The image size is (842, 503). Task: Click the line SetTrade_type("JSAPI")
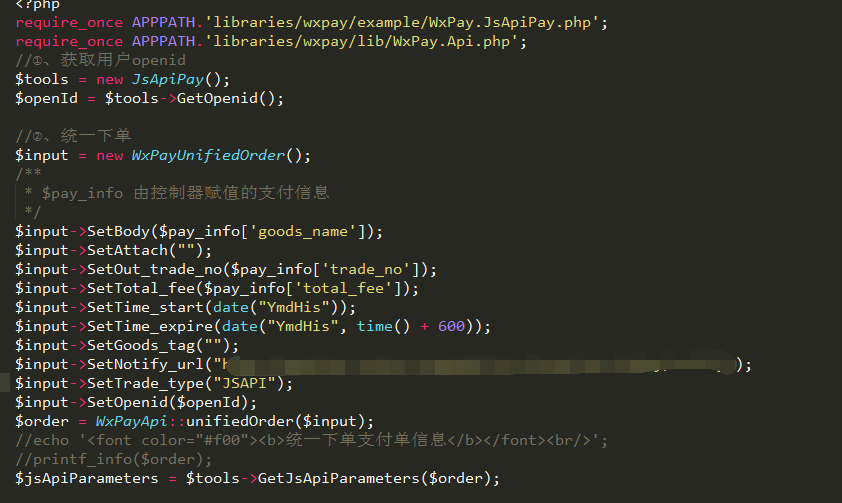point(154,383)
